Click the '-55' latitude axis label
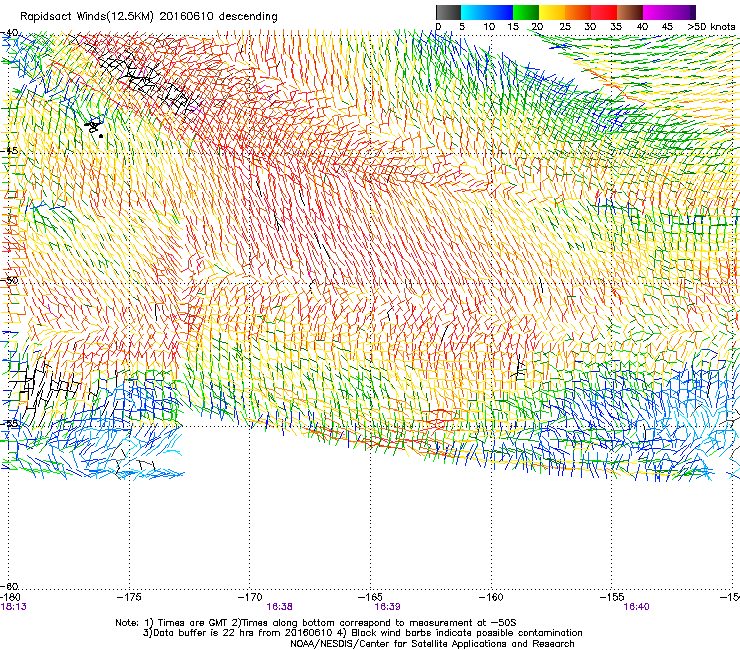 pyautogui.click(x=9, y=423)
